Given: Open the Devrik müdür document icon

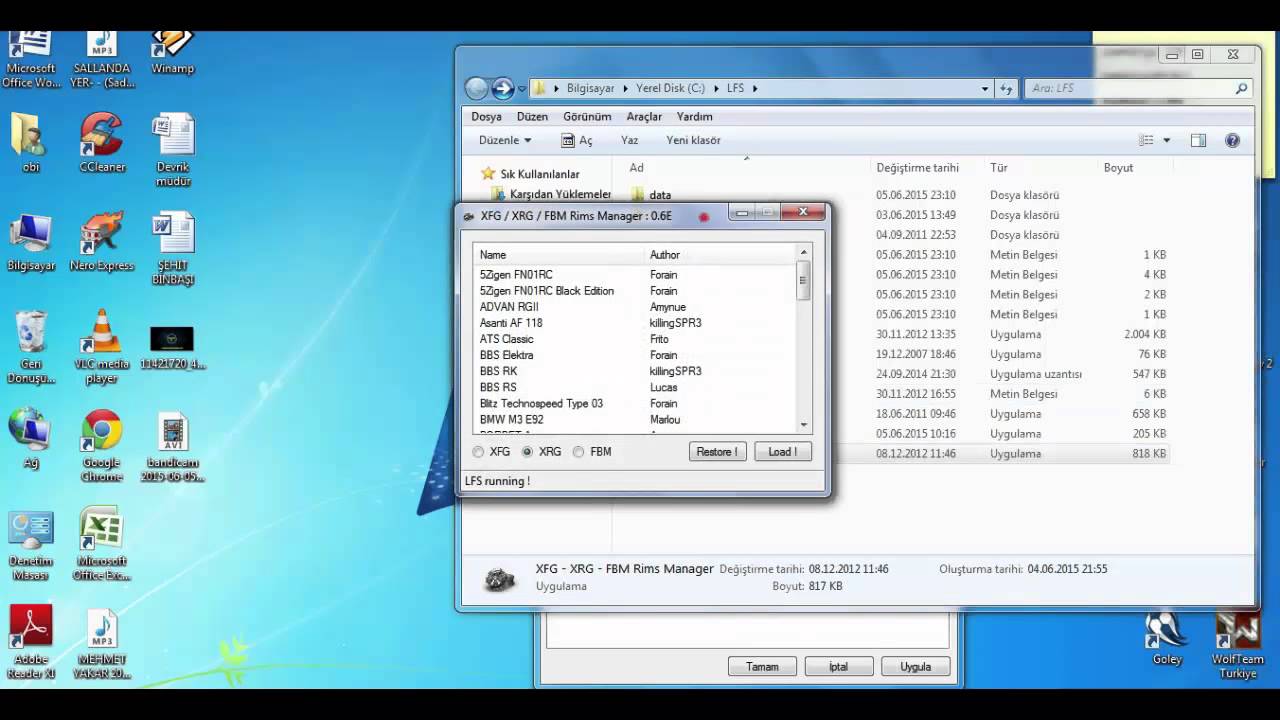Looking at the screenshot, I should 172,150.
